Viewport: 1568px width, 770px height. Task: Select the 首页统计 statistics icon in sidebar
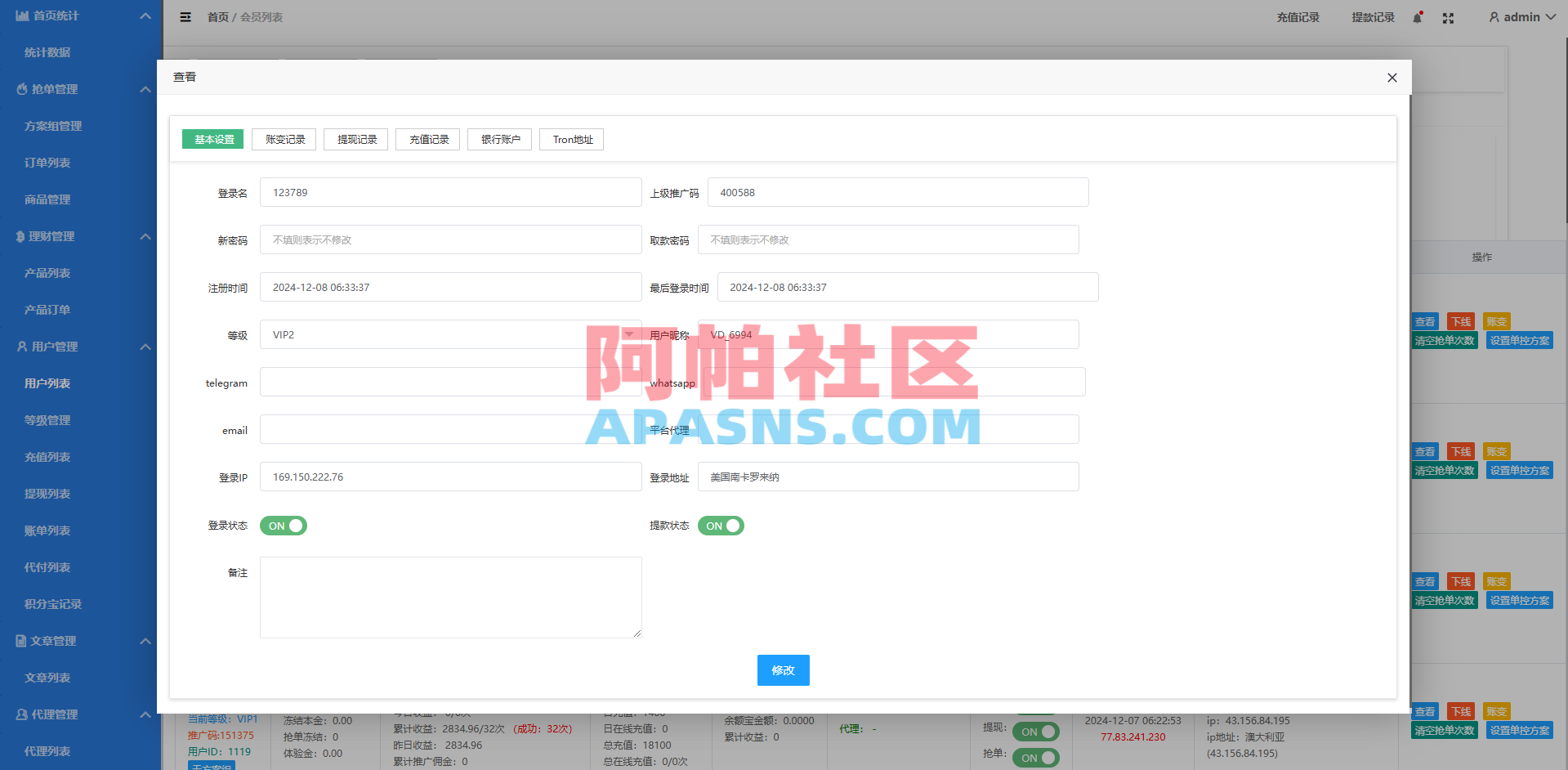pos(22,15)
